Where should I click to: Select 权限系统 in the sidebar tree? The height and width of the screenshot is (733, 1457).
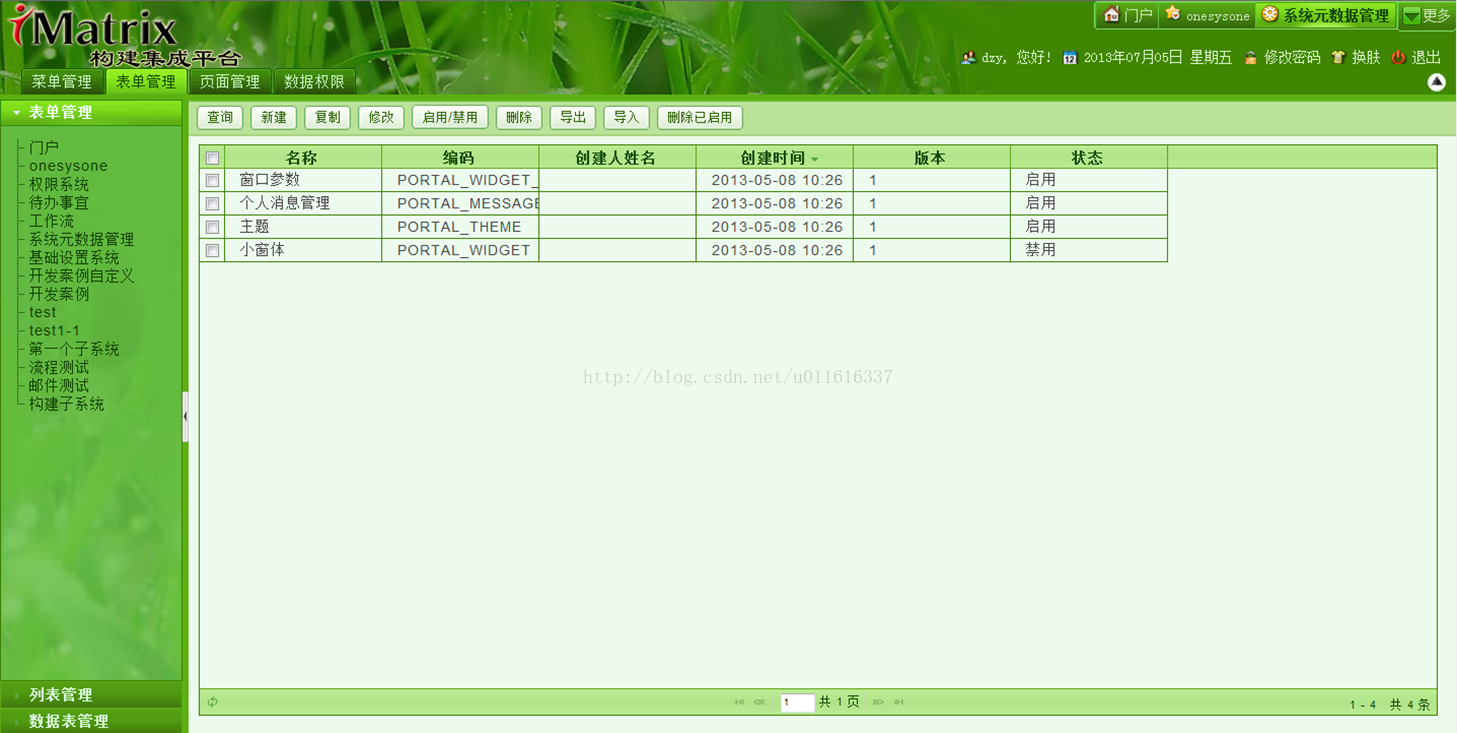pos(59,184)
